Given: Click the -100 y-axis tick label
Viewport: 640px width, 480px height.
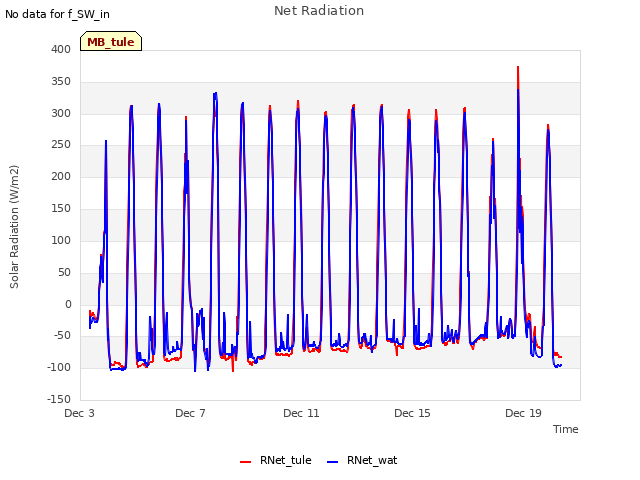Looking at the screenshot, I should tap(59, 367).
